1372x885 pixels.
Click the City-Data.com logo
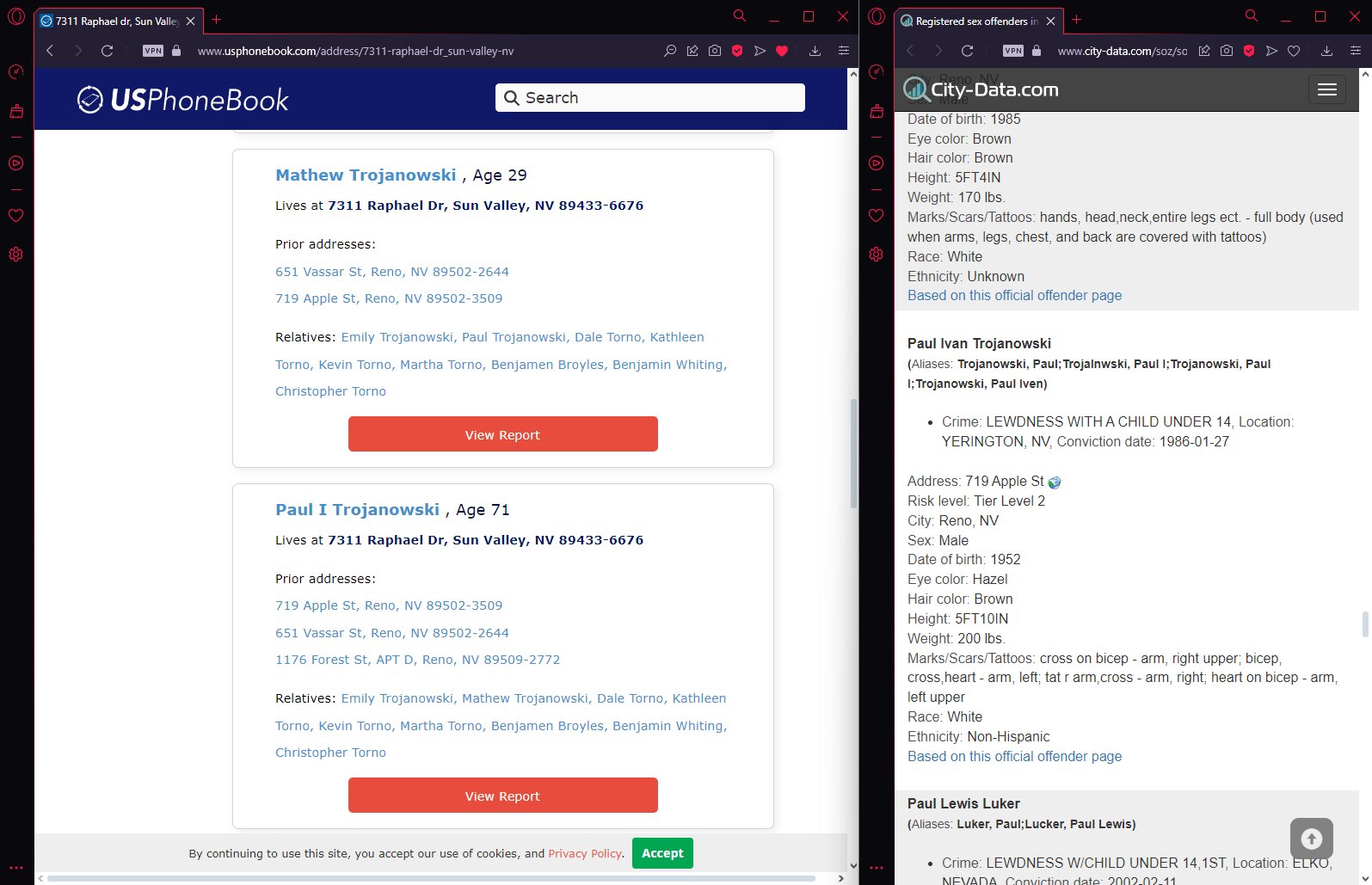pos(981,89)
